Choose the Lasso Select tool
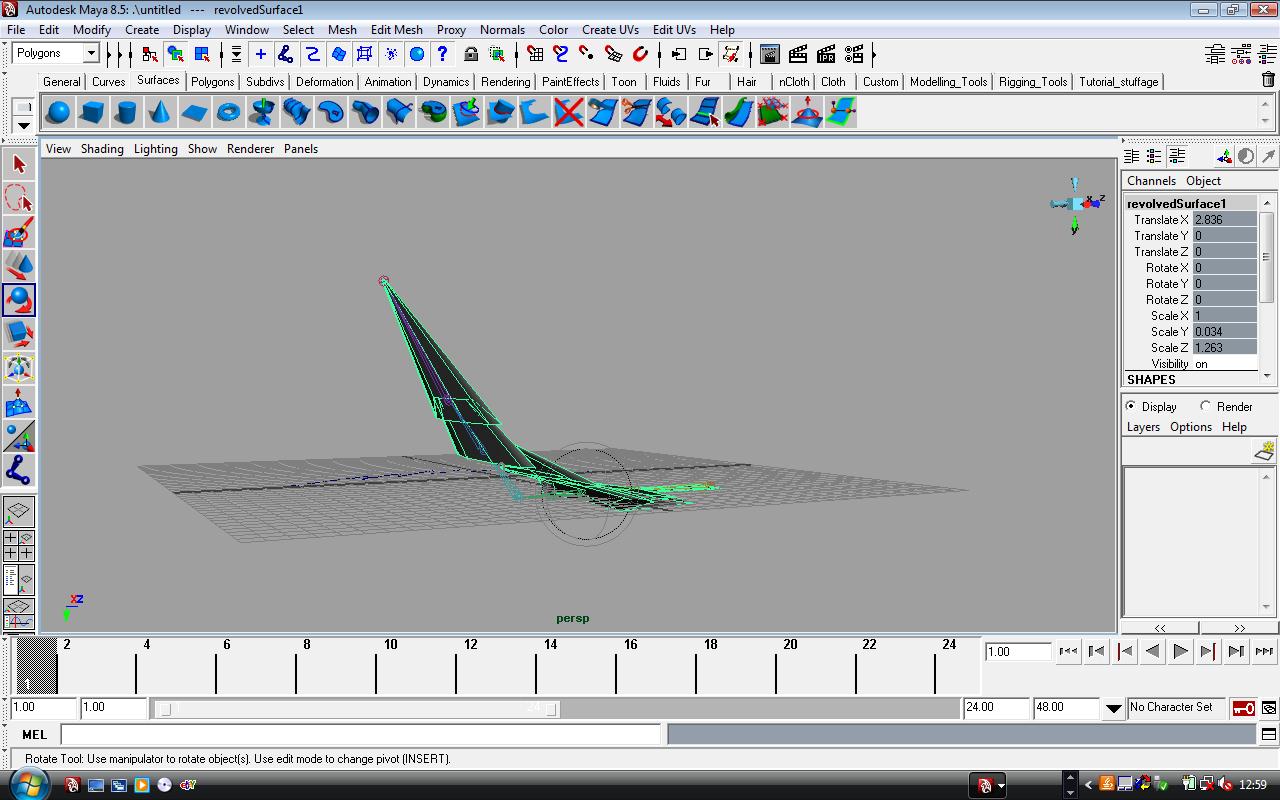This screenshot has width=1280, height=800. coord(18,198)
